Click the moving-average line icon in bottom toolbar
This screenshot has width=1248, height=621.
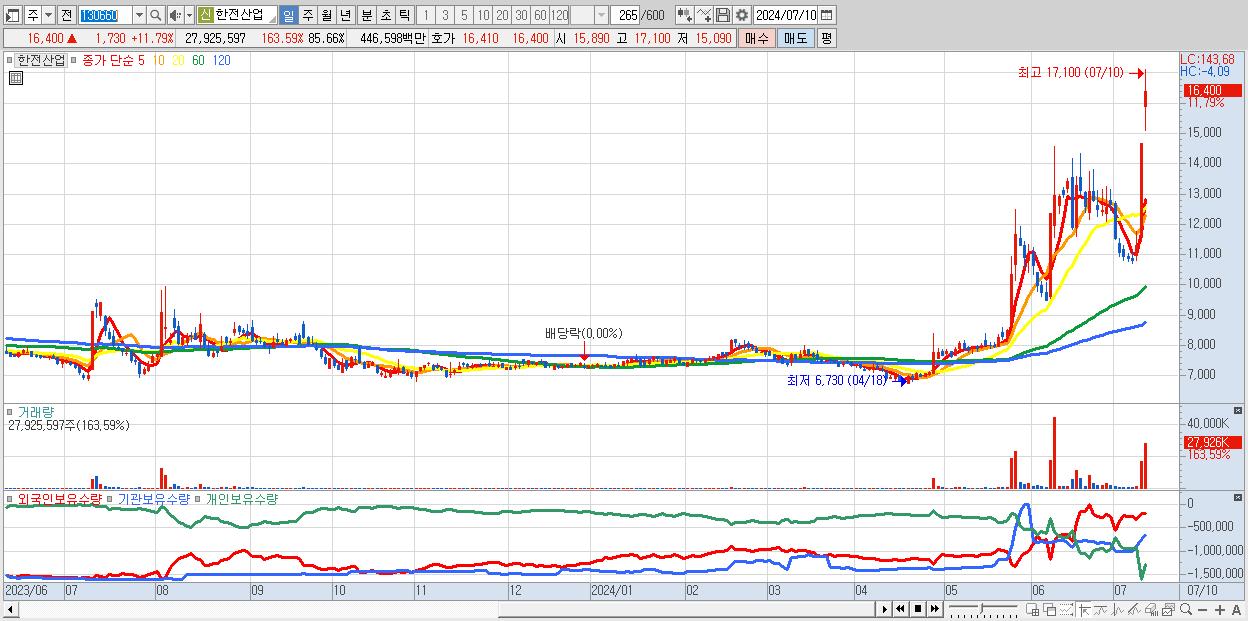click(x=1100, y=610)
